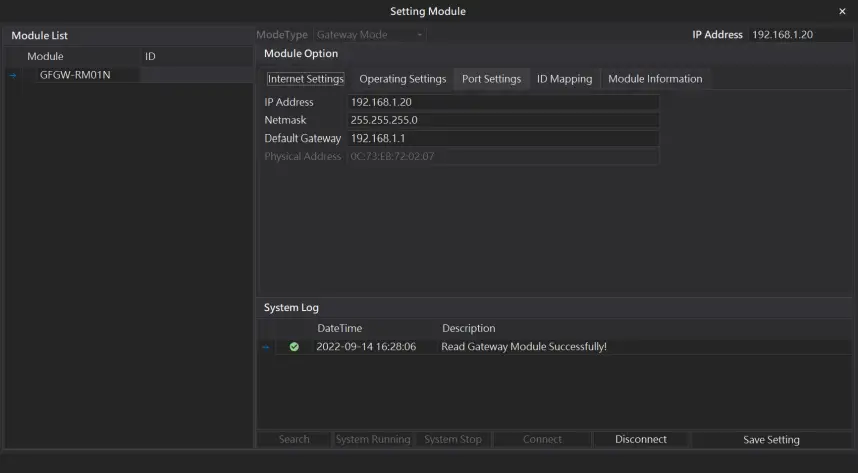Viewport: 858px width, 473px height.
Task: Click the Setting Module title text
Action: (x=428, y=11)
